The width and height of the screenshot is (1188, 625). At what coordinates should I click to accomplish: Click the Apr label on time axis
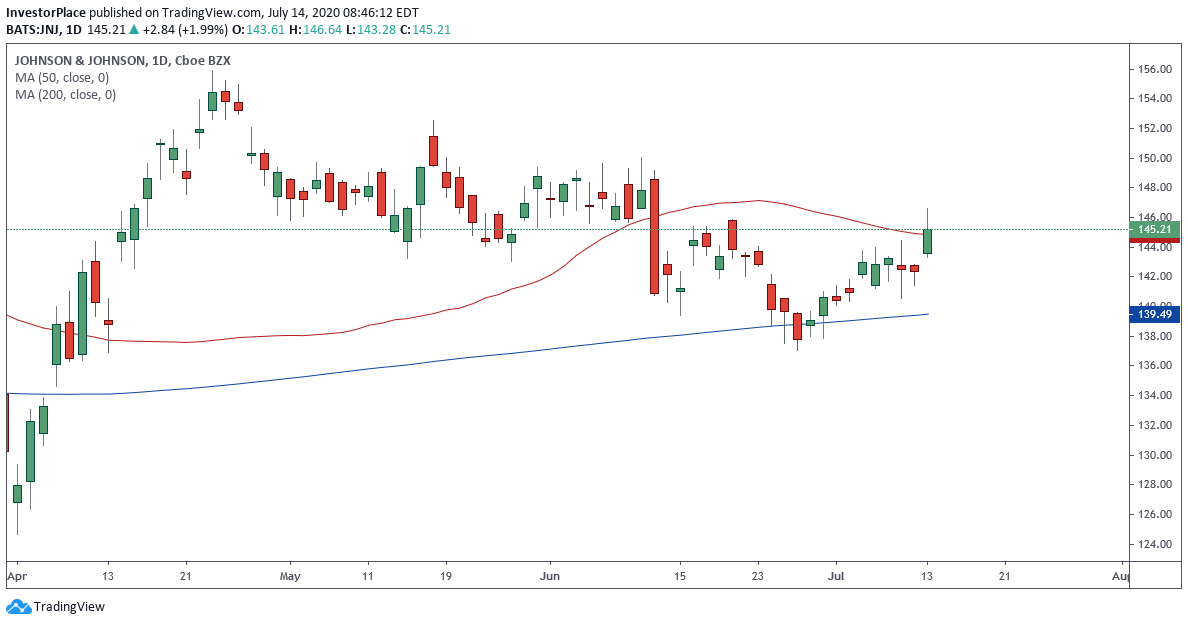click(16, 577)
